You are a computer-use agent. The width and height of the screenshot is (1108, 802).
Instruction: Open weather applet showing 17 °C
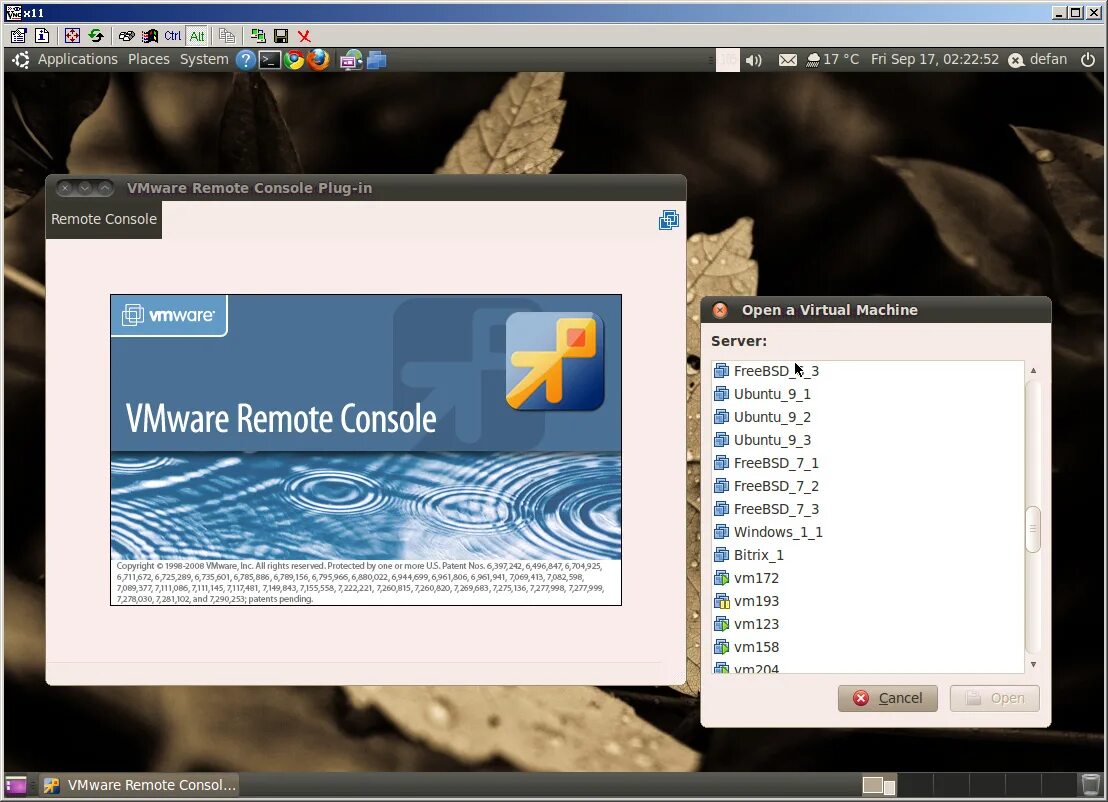coord(833,59)
